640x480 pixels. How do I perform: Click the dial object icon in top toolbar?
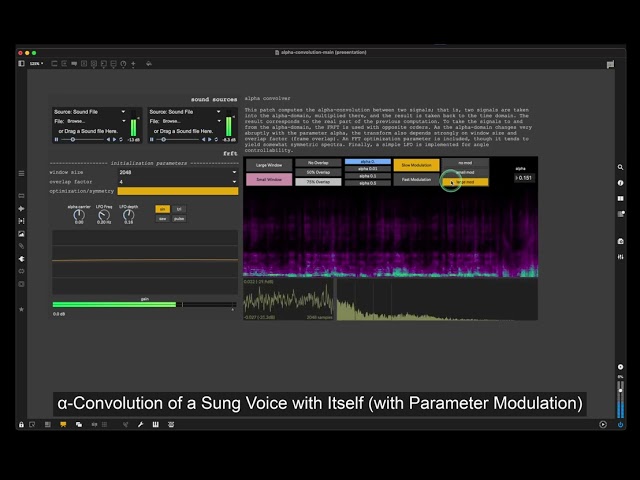point(123,64)
